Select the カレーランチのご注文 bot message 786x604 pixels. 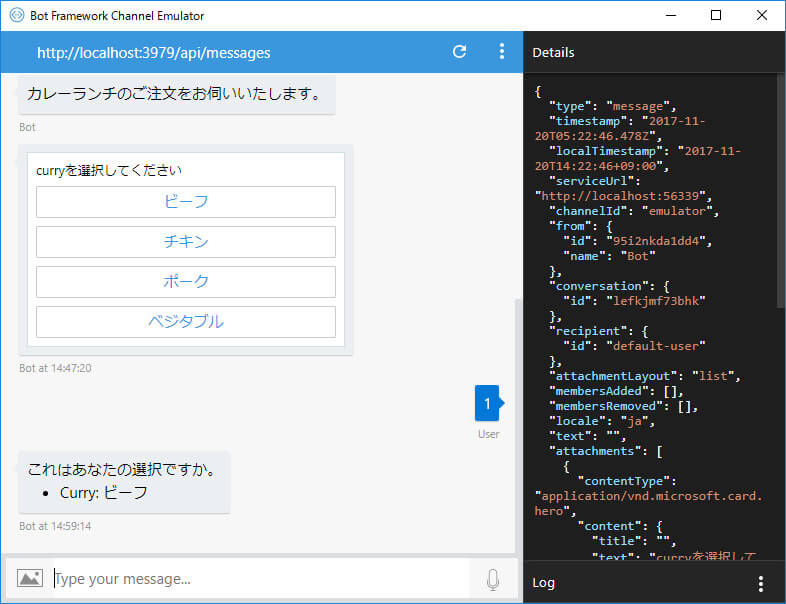[x=176, y=94]
